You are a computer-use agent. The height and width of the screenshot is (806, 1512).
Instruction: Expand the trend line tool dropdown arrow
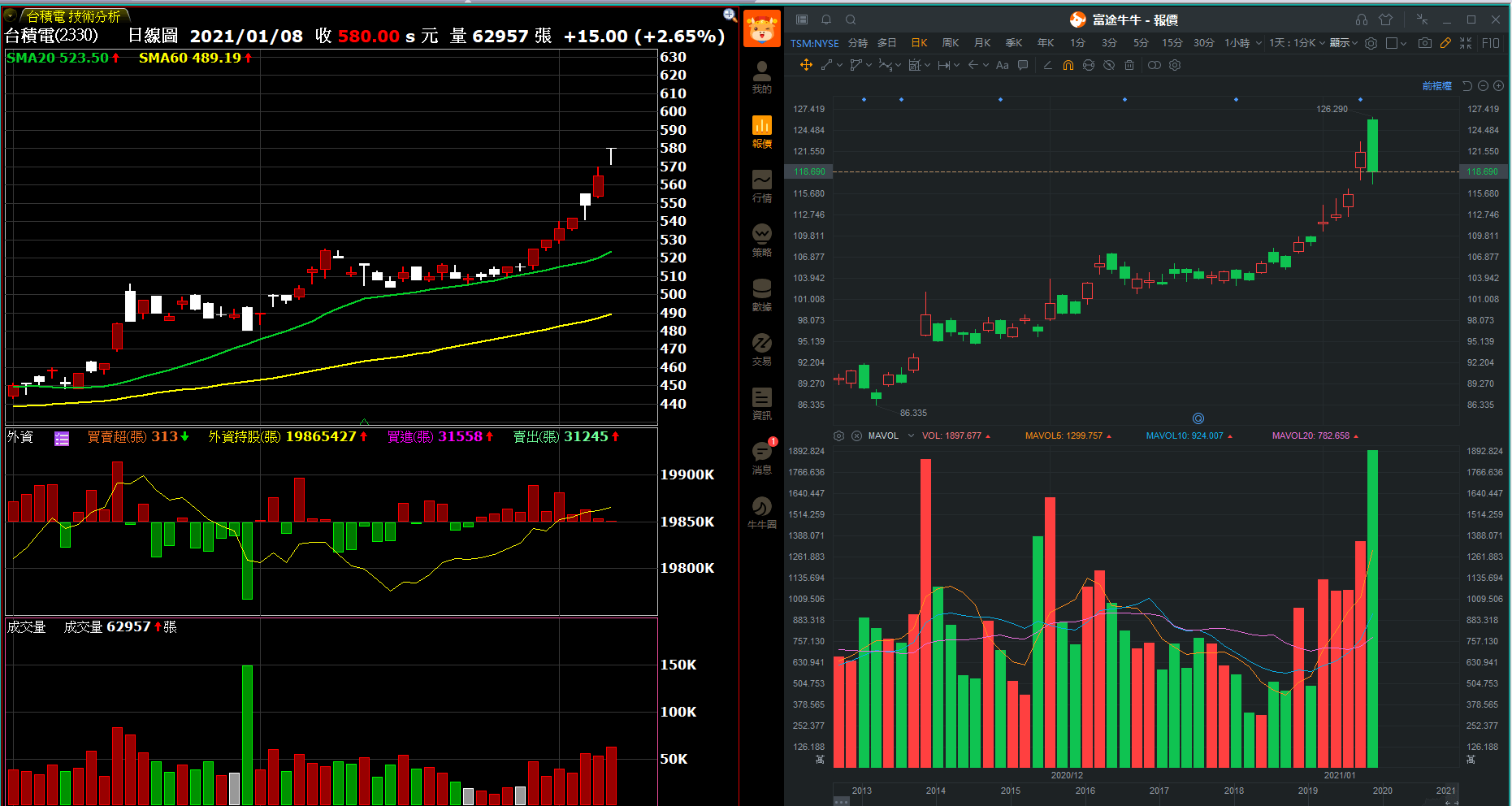tap(840, 65)
